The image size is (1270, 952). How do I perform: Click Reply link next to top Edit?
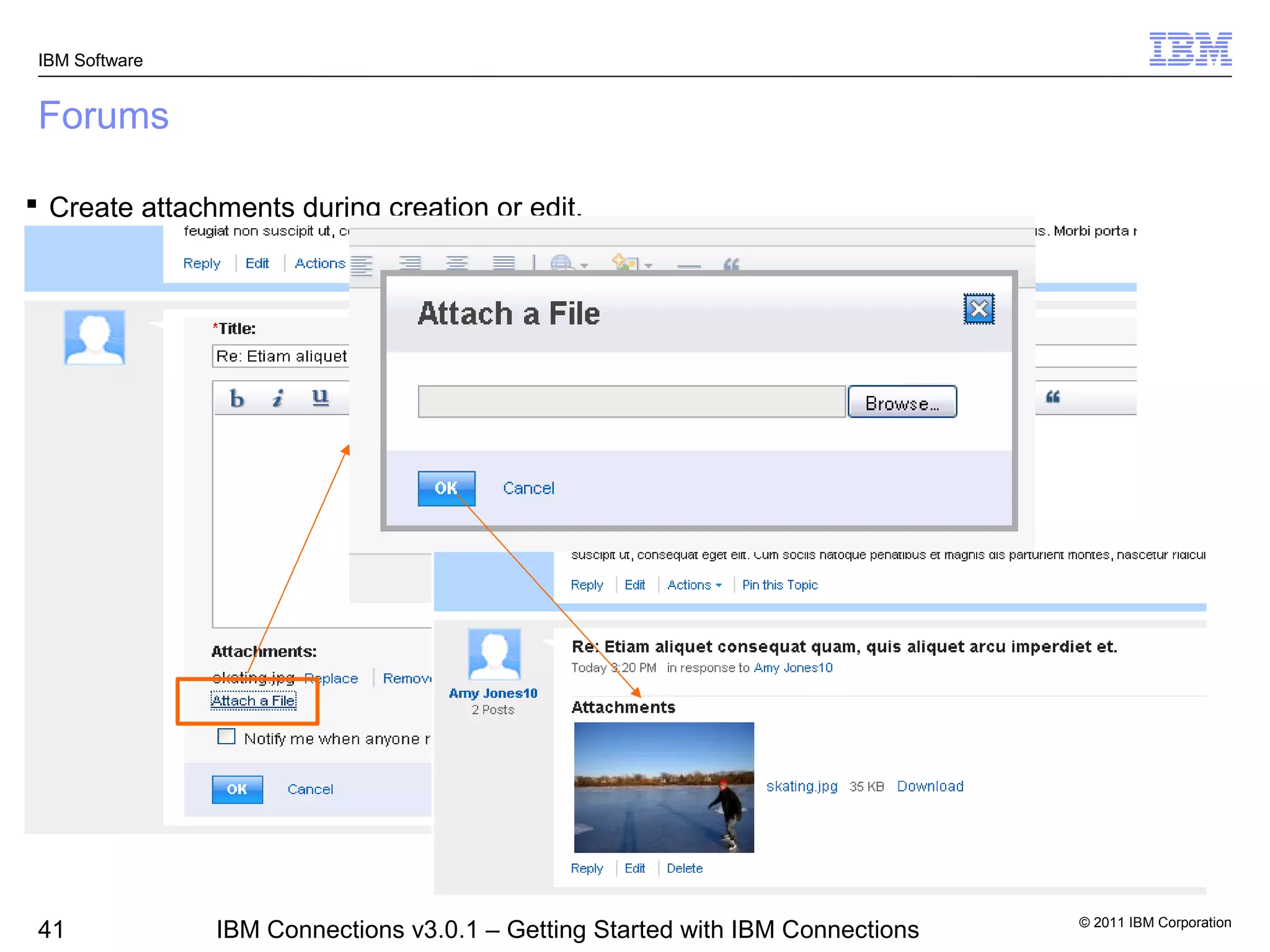tap(202, 264)
